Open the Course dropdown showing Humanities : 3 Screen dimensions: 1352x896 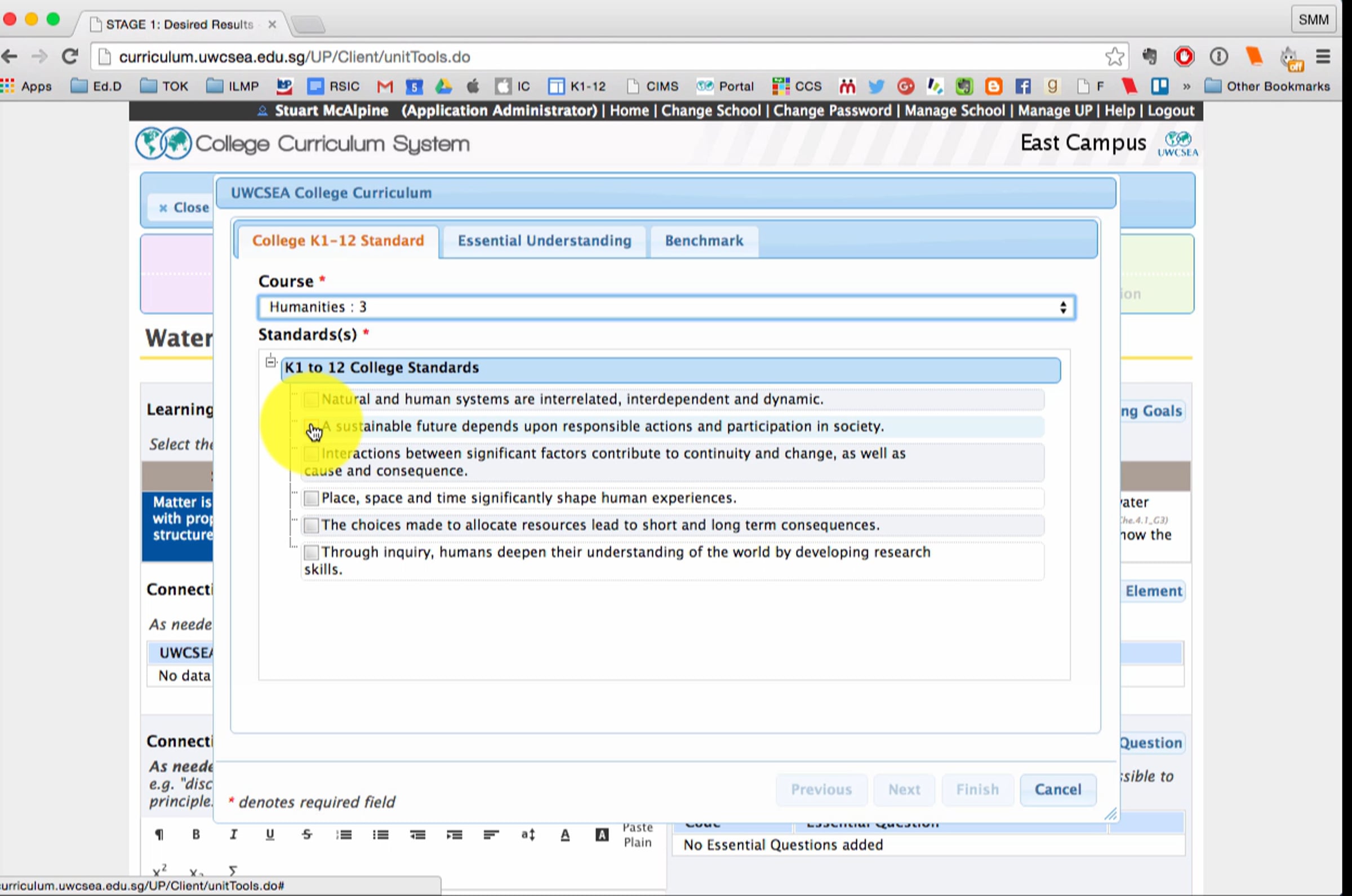(x=666, y=307)
